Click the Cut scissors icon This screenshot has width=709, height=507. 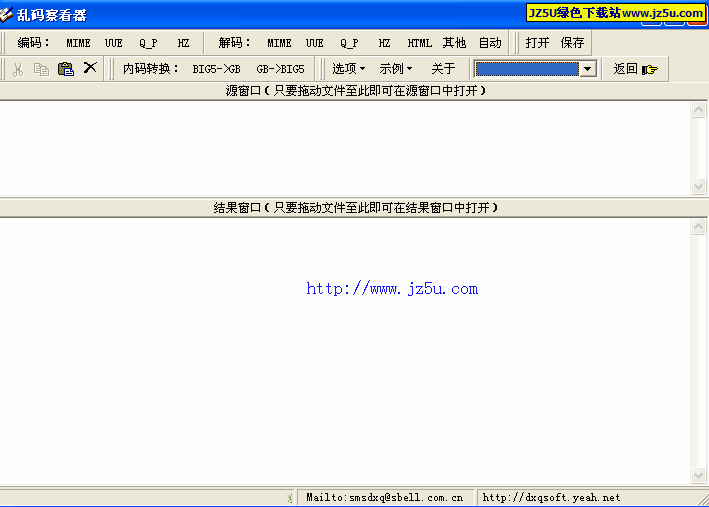click(x=18, y=69)
